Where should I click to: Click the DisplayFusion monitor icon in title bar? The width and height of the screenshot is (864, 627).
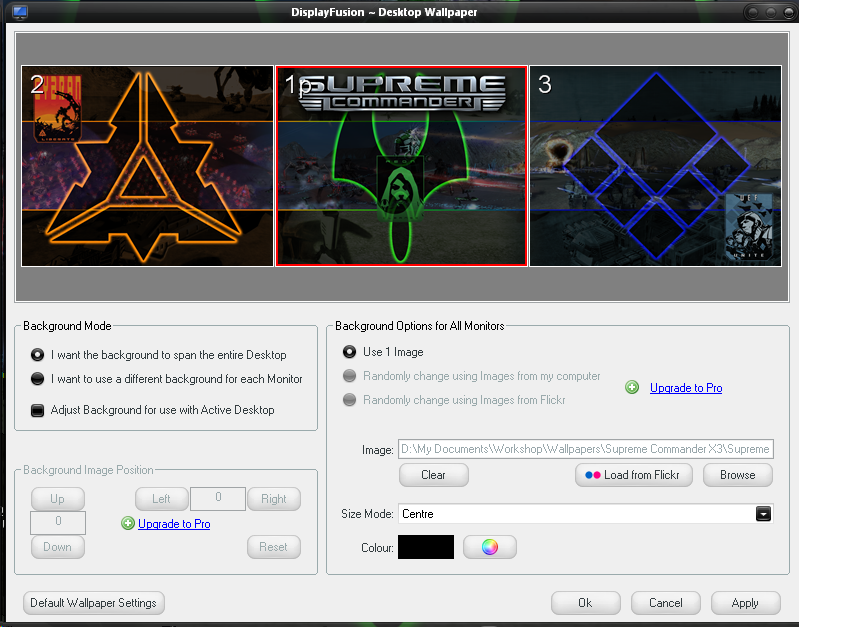click(x=20, y=11)
